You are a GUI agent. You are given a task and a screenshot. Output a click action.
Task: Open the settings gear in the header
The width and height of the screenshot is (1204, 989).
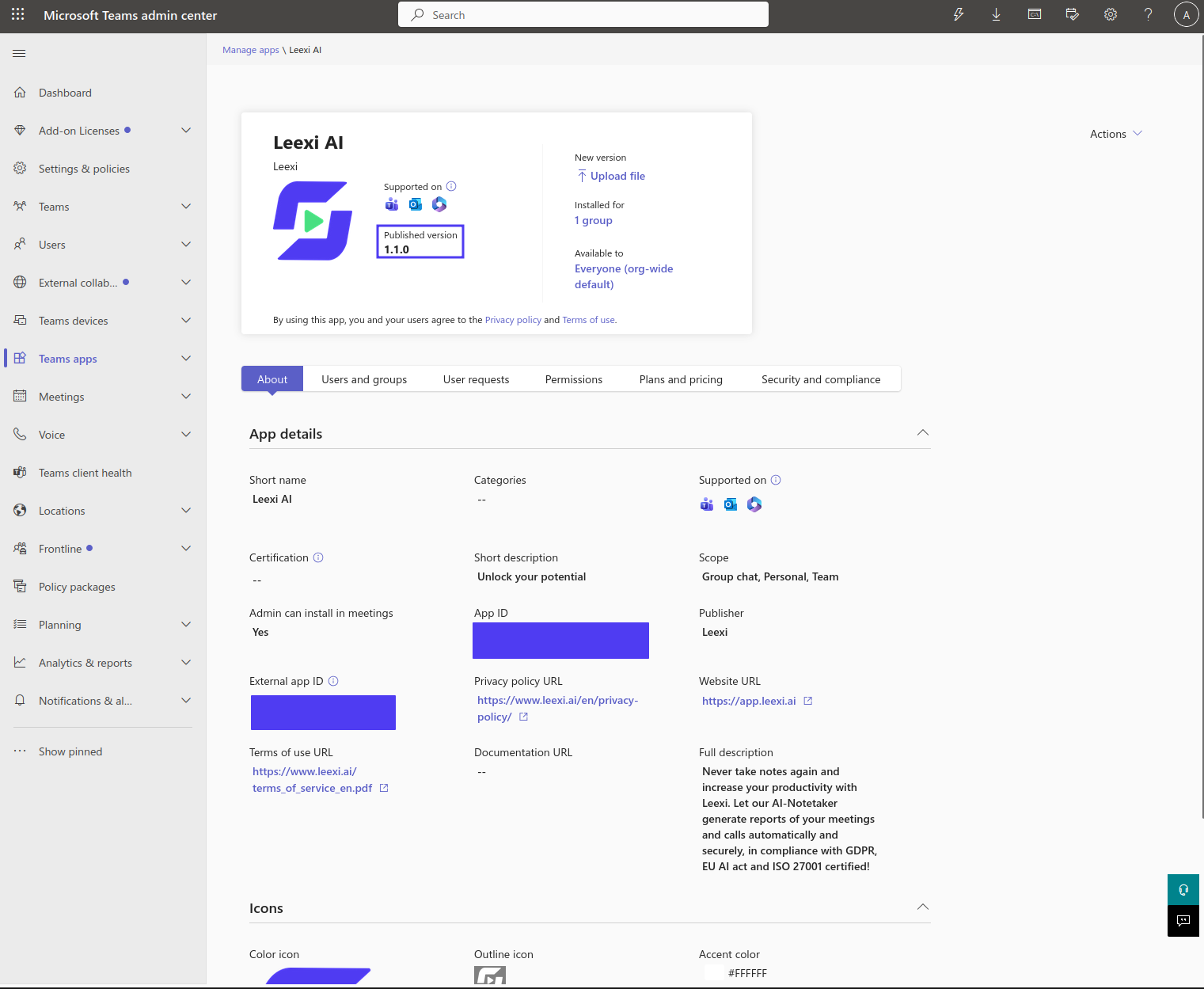(x=1110, y=14)
